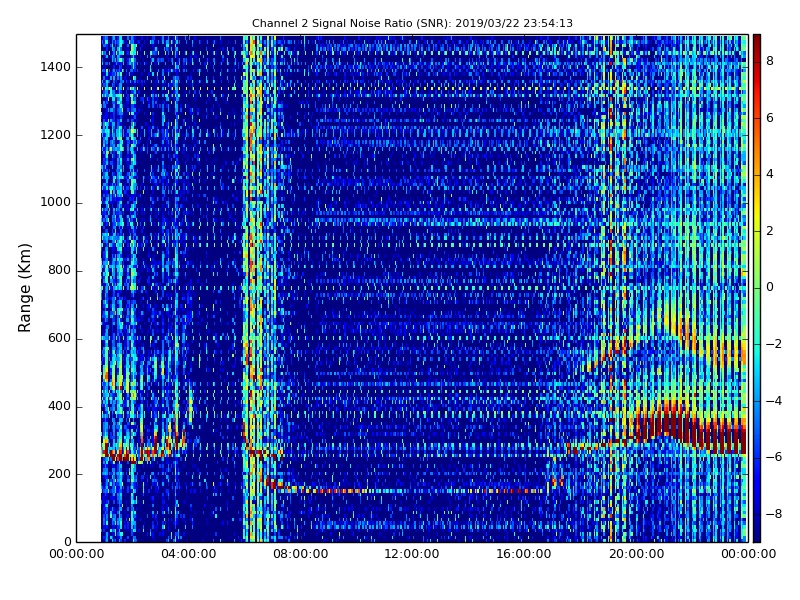Click the 12:00:00 time axis label
This screenshot has width=800, height=600.
[412, 554]
